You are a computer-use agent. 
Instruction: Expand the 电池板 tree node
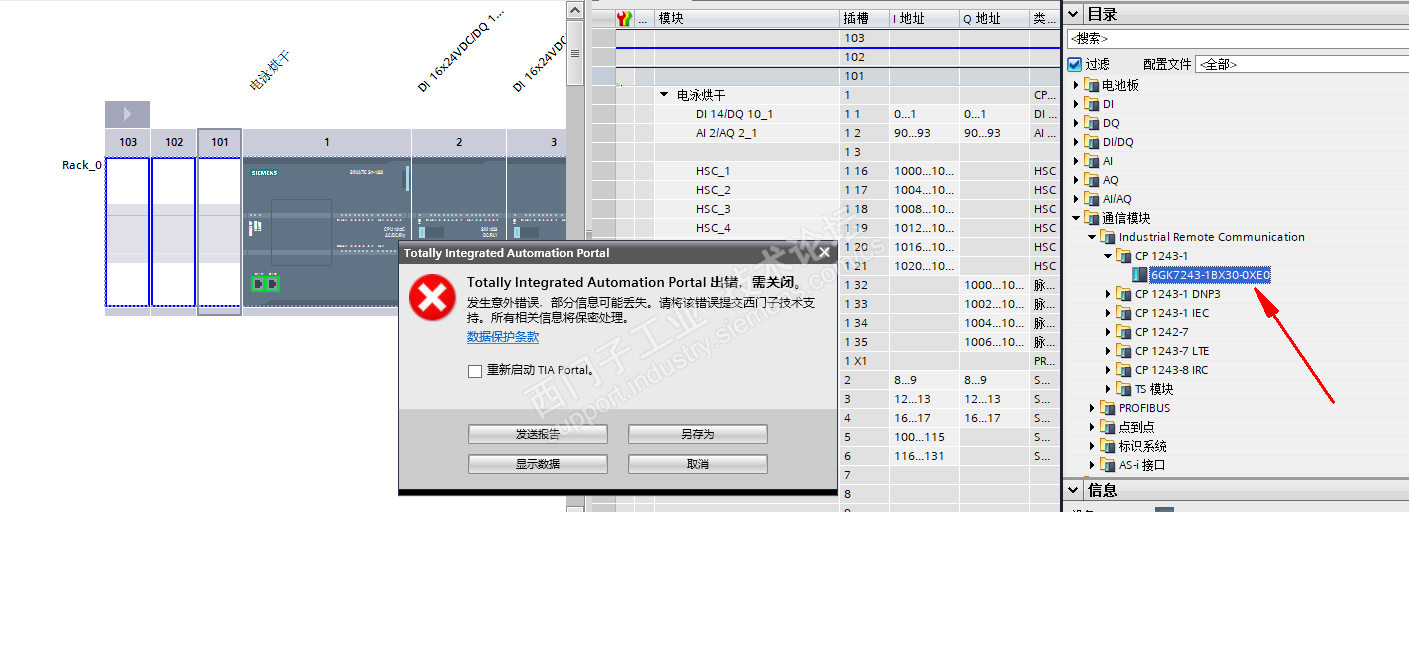tap(1077, 85)
